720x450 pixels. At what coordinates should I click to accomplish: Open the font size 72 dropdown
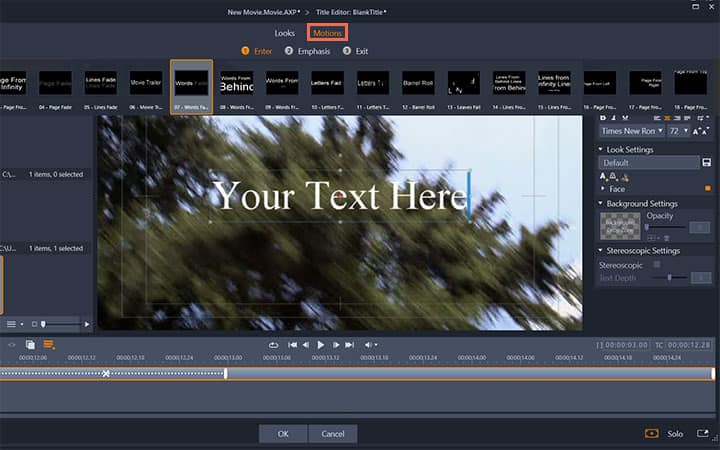pos(679,131)
